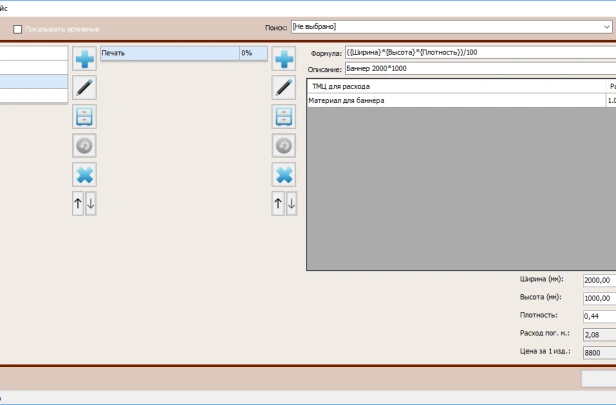Click the blue X delete icon left of Печать list
This screenshot has height=405, width=616.
pos(85,175)
